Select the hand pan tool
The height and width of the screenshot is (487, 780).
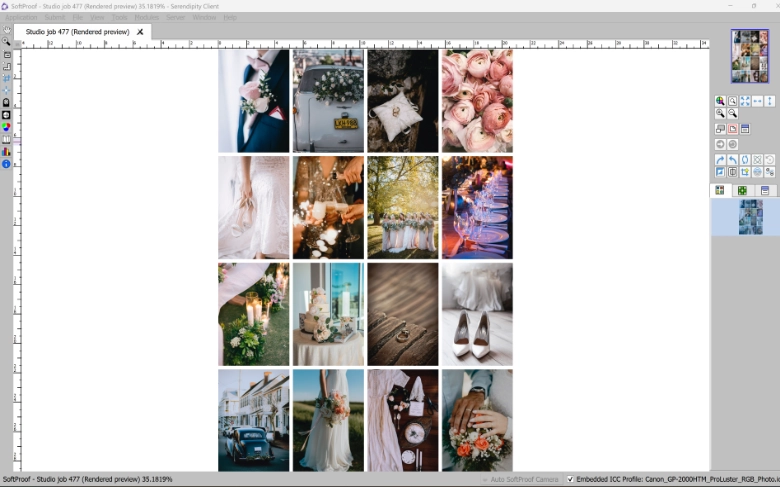point(7,30)
